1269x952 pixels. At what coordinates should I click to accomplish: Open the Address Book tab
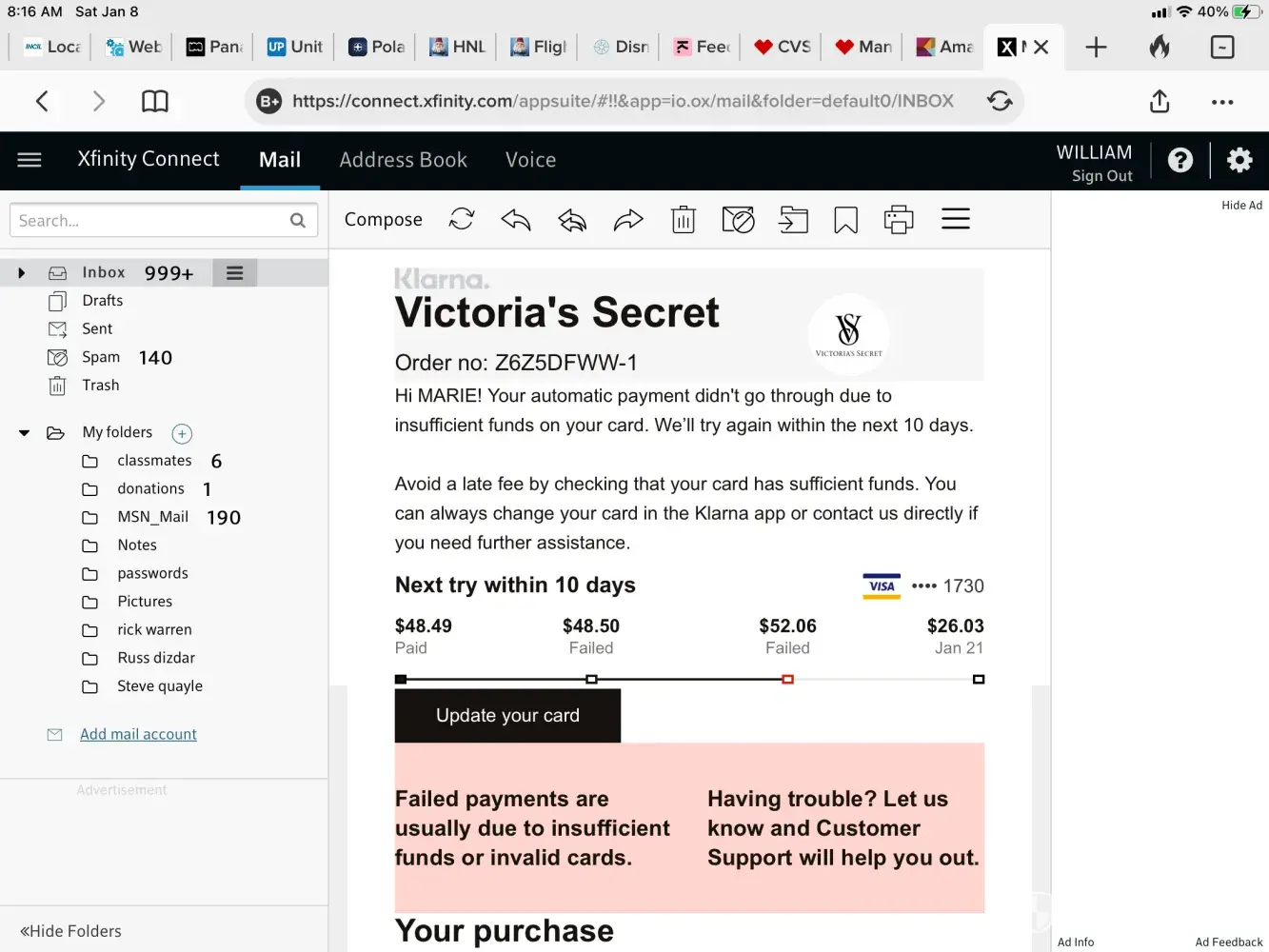pos(404,160)
